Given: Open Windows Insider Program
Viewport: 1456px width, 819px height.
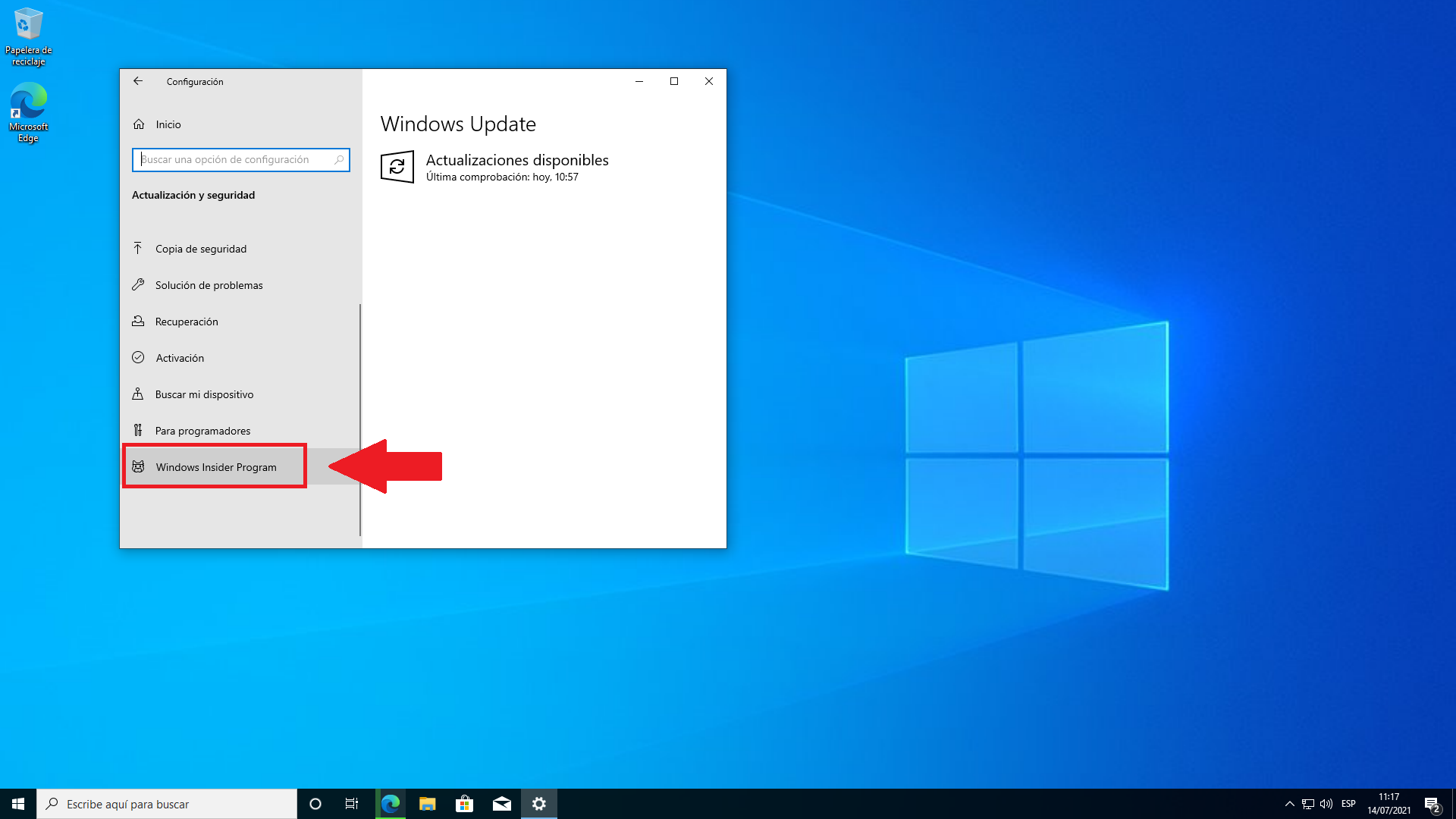Looking at the screenshot, I should 215,467.
